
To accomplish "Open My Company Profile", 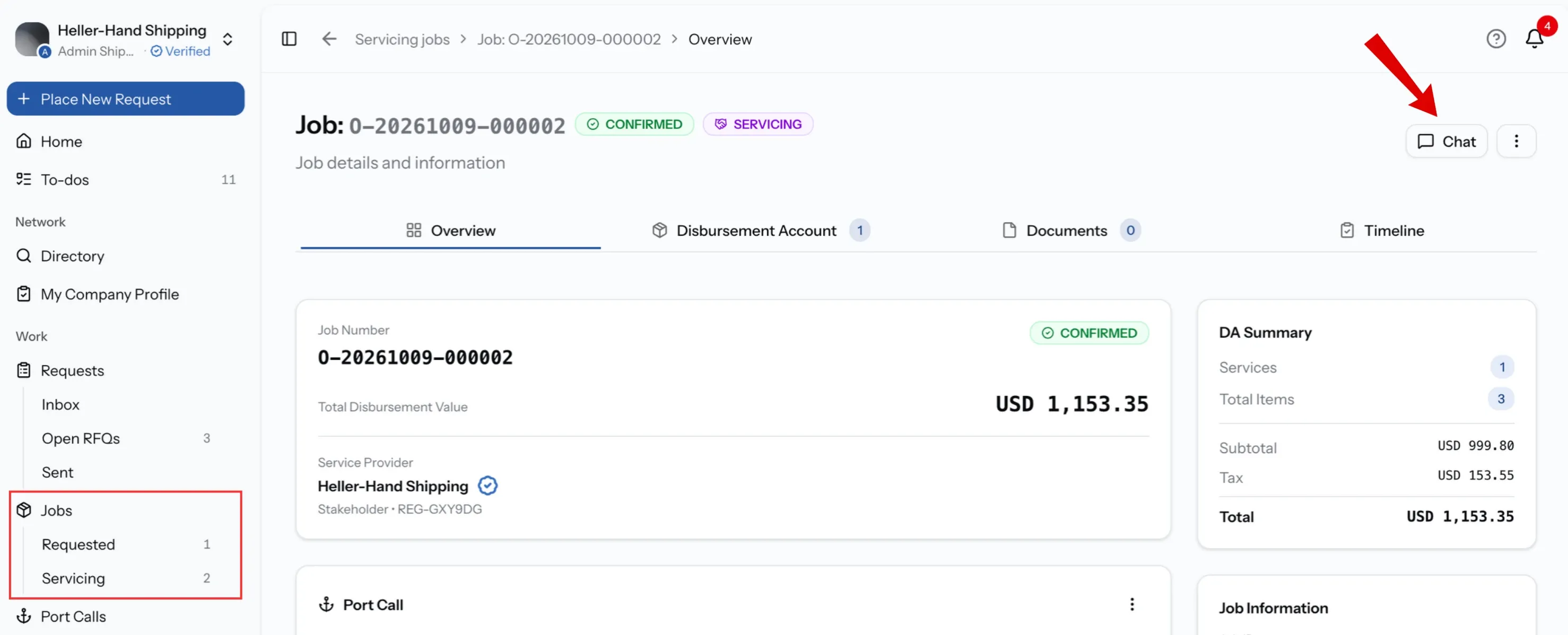I will 125,294.
